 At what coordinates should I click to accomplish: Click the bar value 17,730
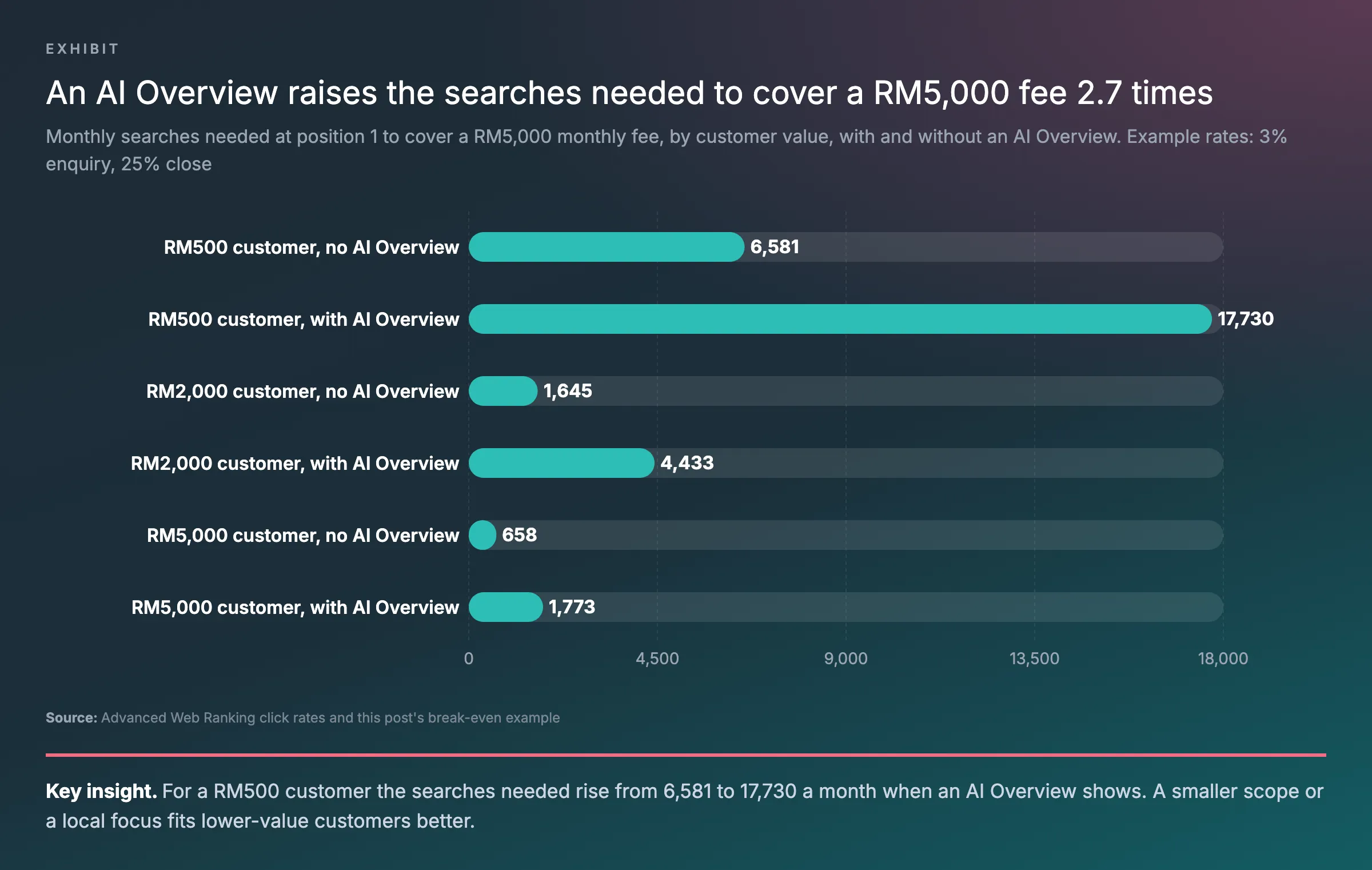(1245, 319)
